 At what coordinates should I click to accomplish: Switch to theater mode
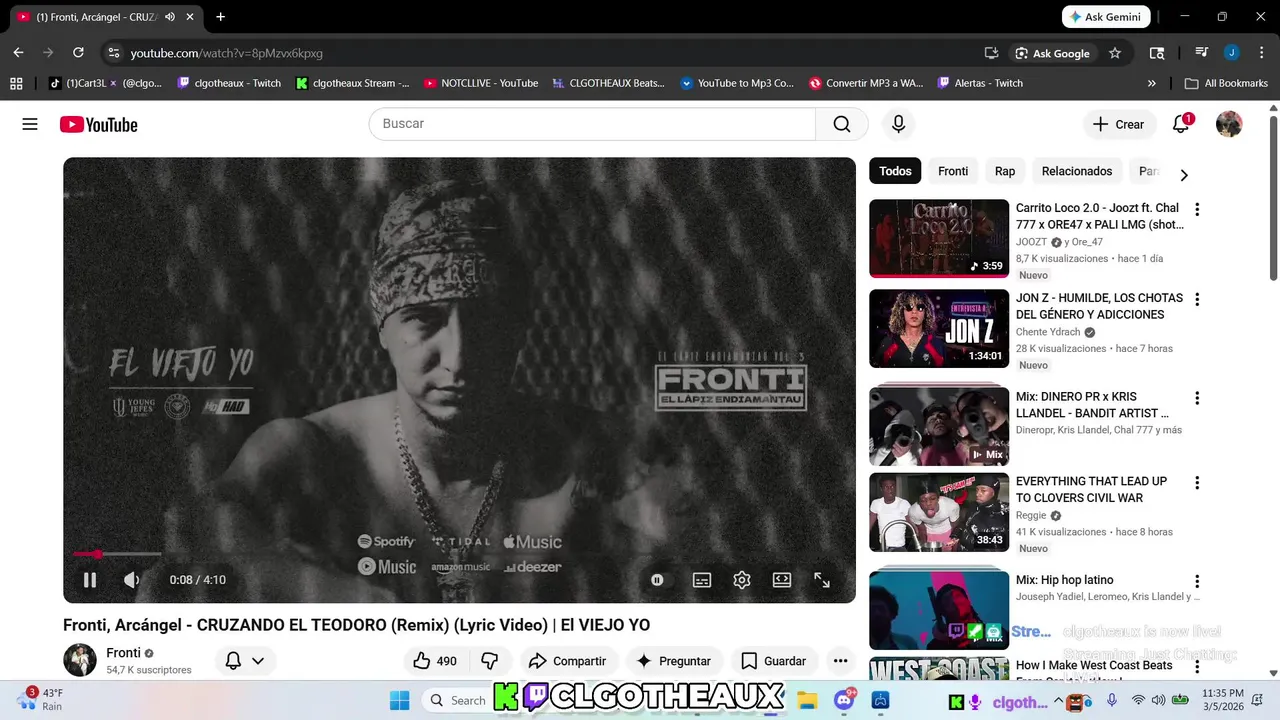coord(782,580)
